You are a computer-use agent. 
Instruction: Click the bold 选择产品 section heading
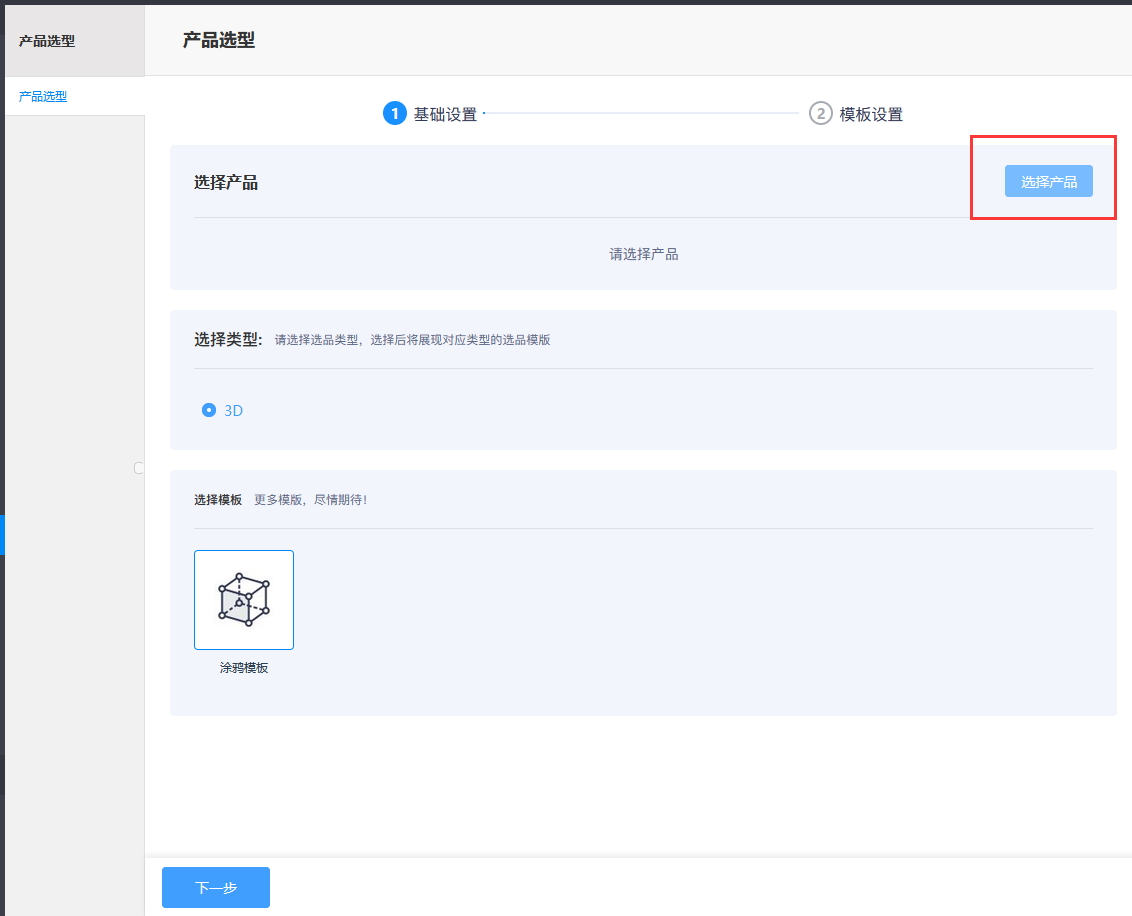226,182
